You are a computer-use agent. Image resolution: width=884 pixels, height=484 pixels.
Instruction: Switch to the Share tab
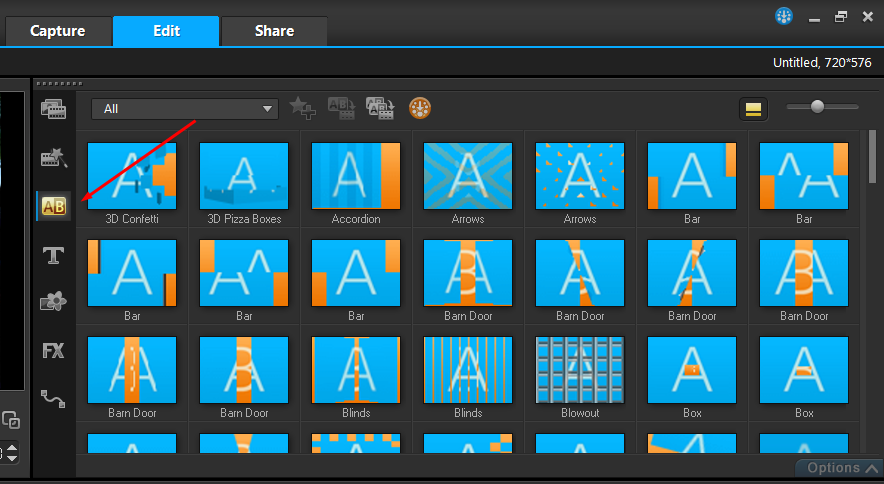coord(274,31)
